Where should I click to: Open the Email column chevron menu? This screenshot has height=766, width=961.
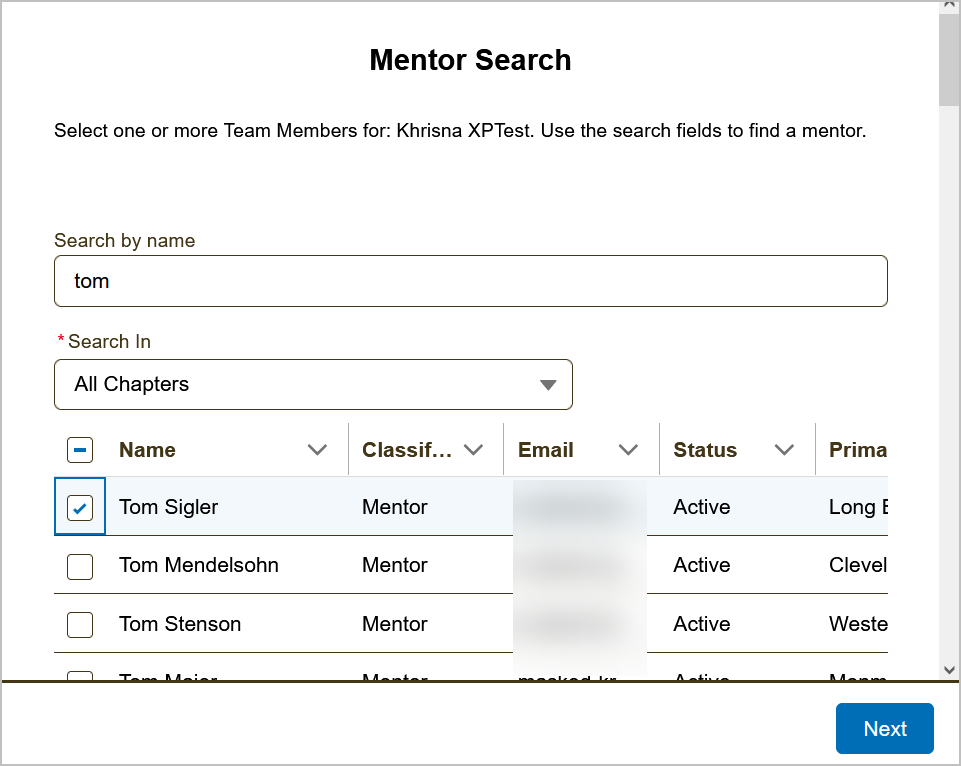(628, 450)
